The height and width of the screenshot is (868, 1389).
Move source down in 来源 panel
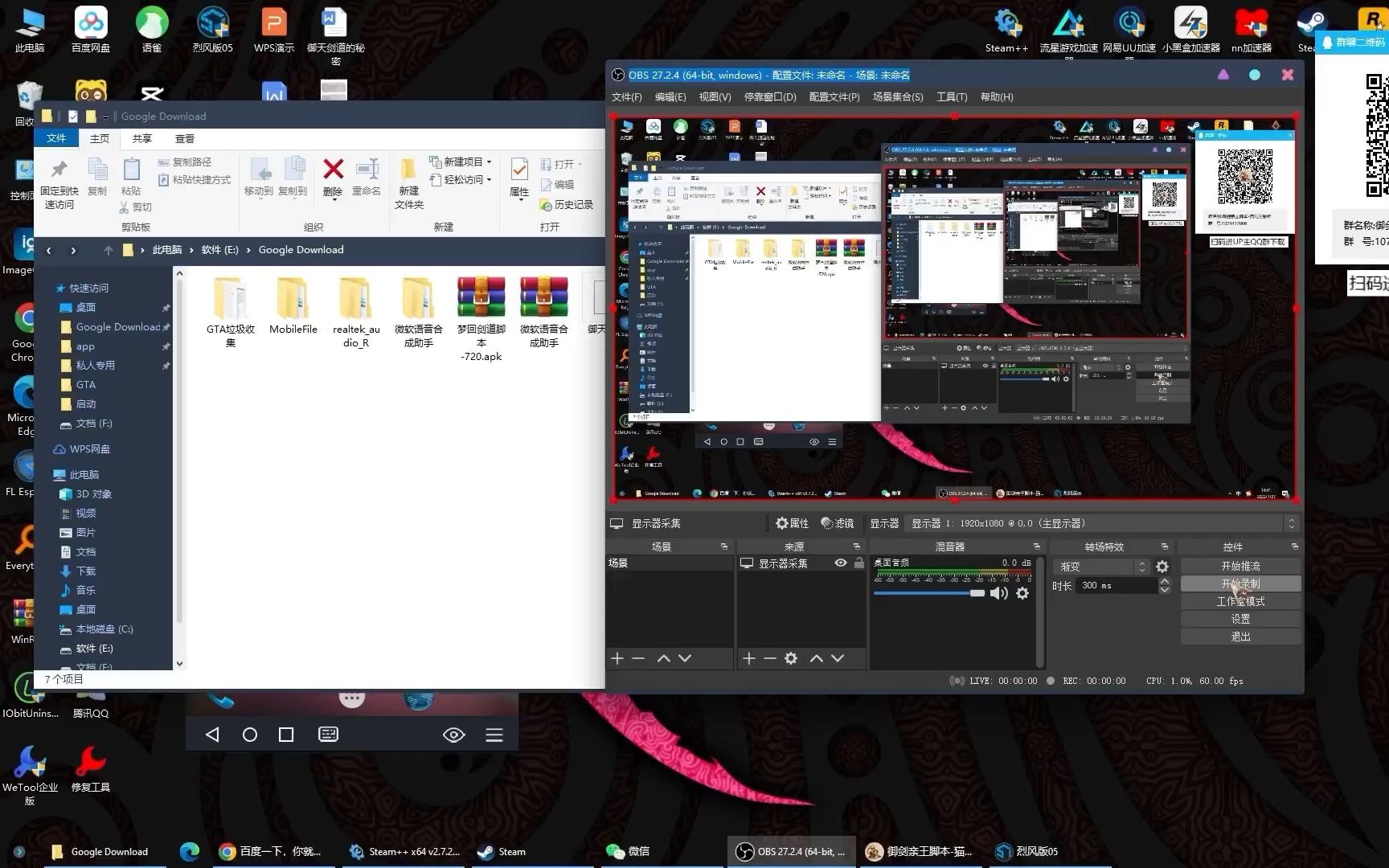pyautogui.click(x=838, y=658)
